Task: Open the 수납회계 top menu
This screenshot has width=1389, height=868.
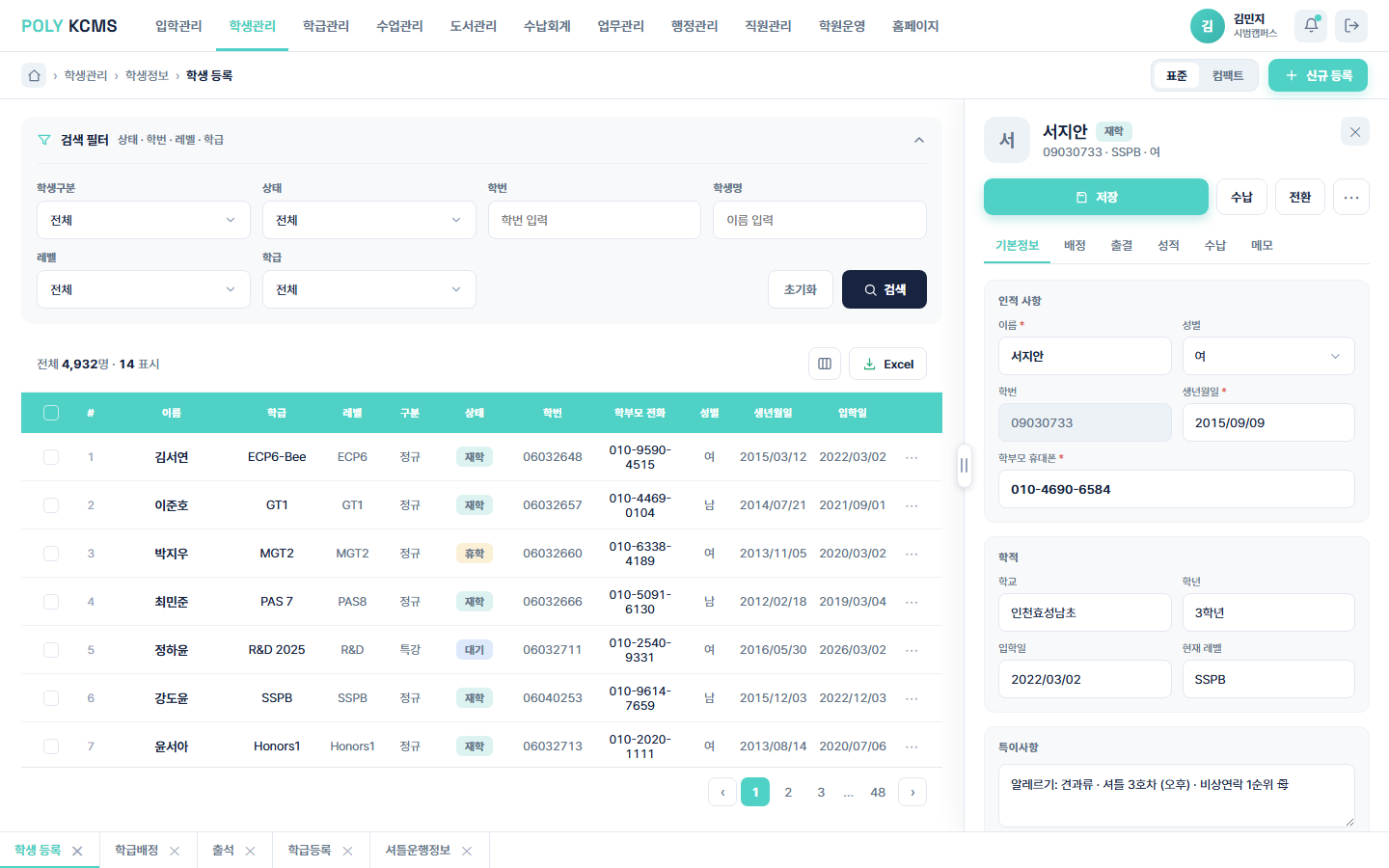Action: [547, 26]
